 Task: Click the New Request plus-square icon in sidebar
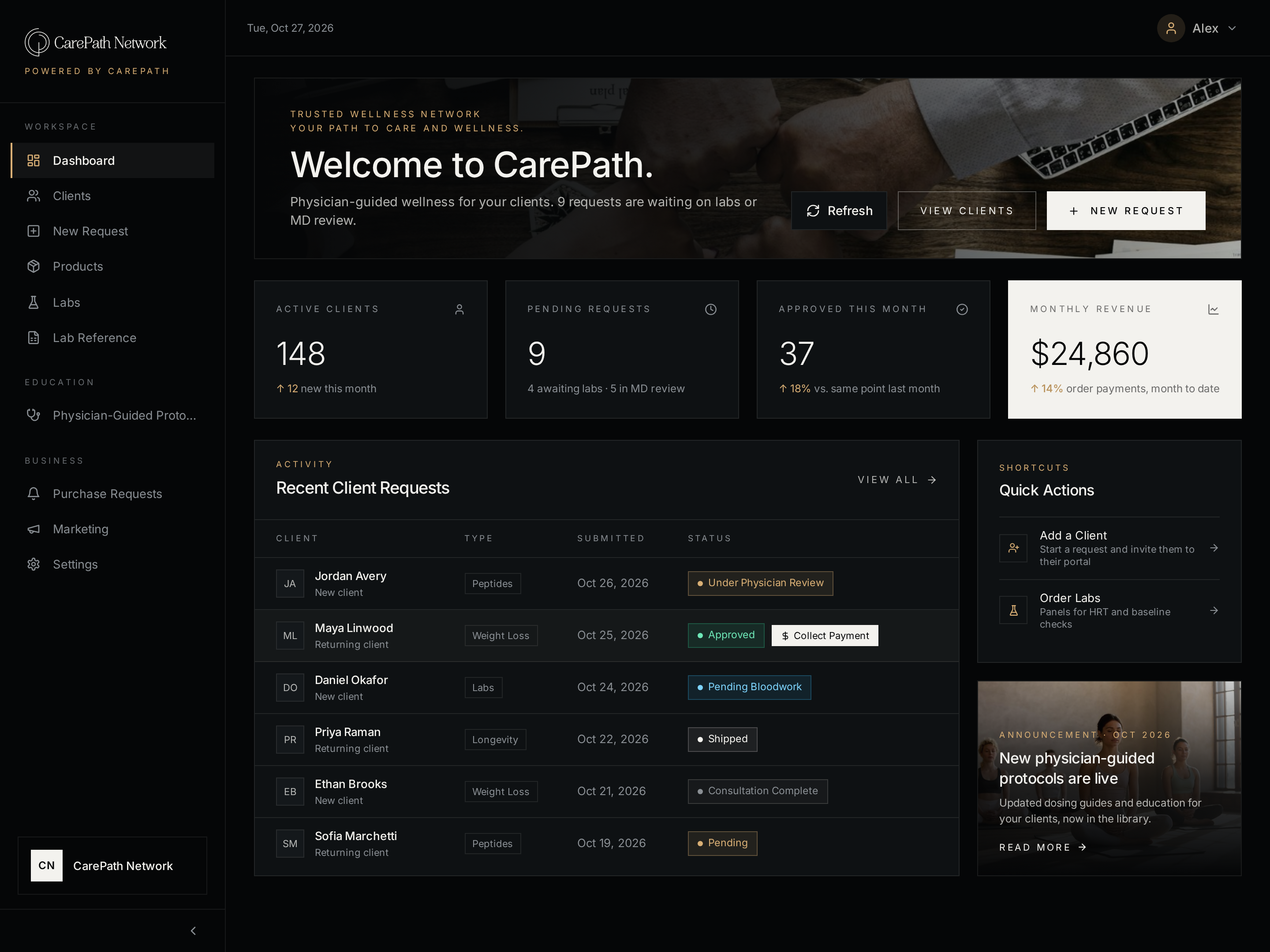pyautogui.click(x=34, y=231)
